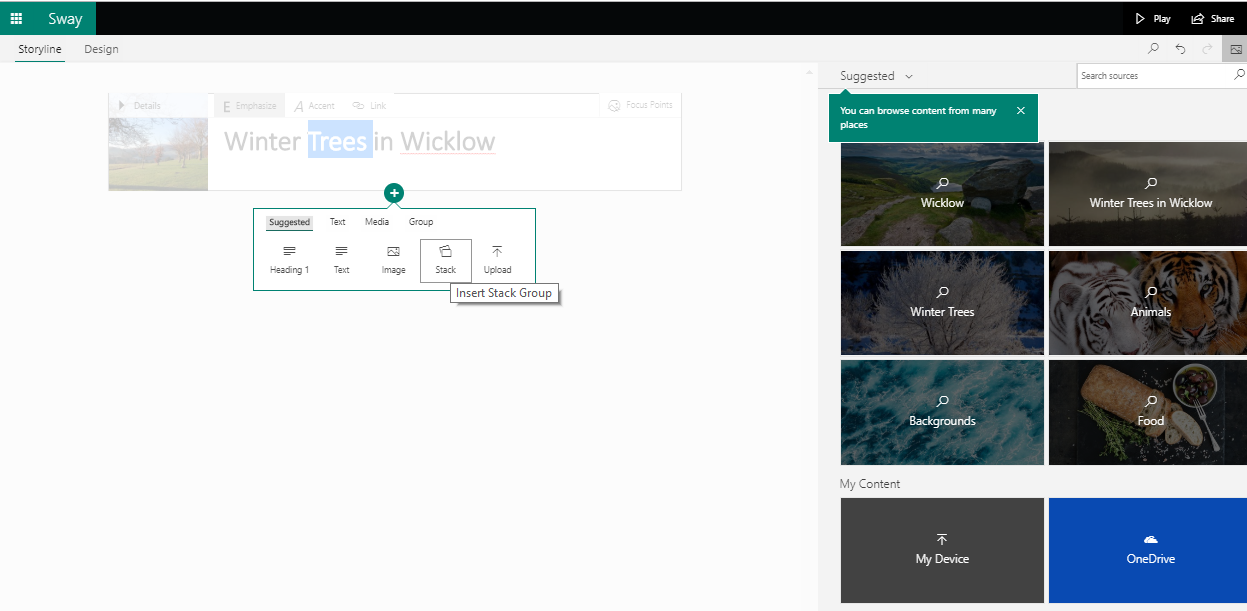Click the Search sources input field
1247x611 pixels.
click(x=1153, y=76)
